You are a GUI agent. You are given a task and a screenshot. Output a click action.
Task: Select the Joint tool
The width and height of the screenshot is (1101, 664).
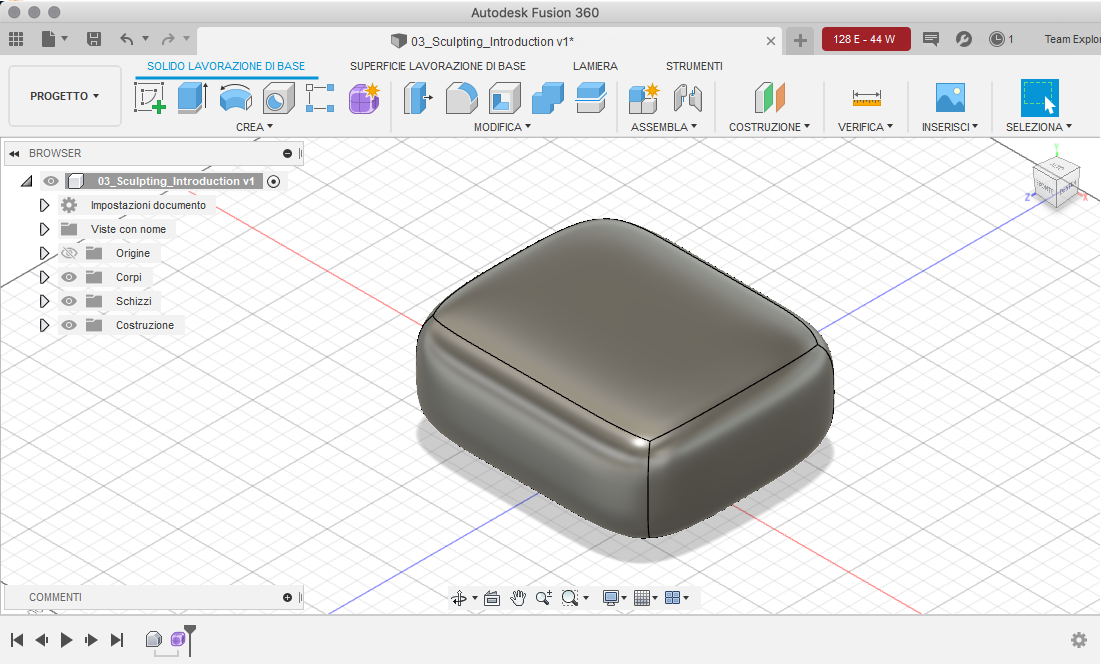tap(687, 98)
